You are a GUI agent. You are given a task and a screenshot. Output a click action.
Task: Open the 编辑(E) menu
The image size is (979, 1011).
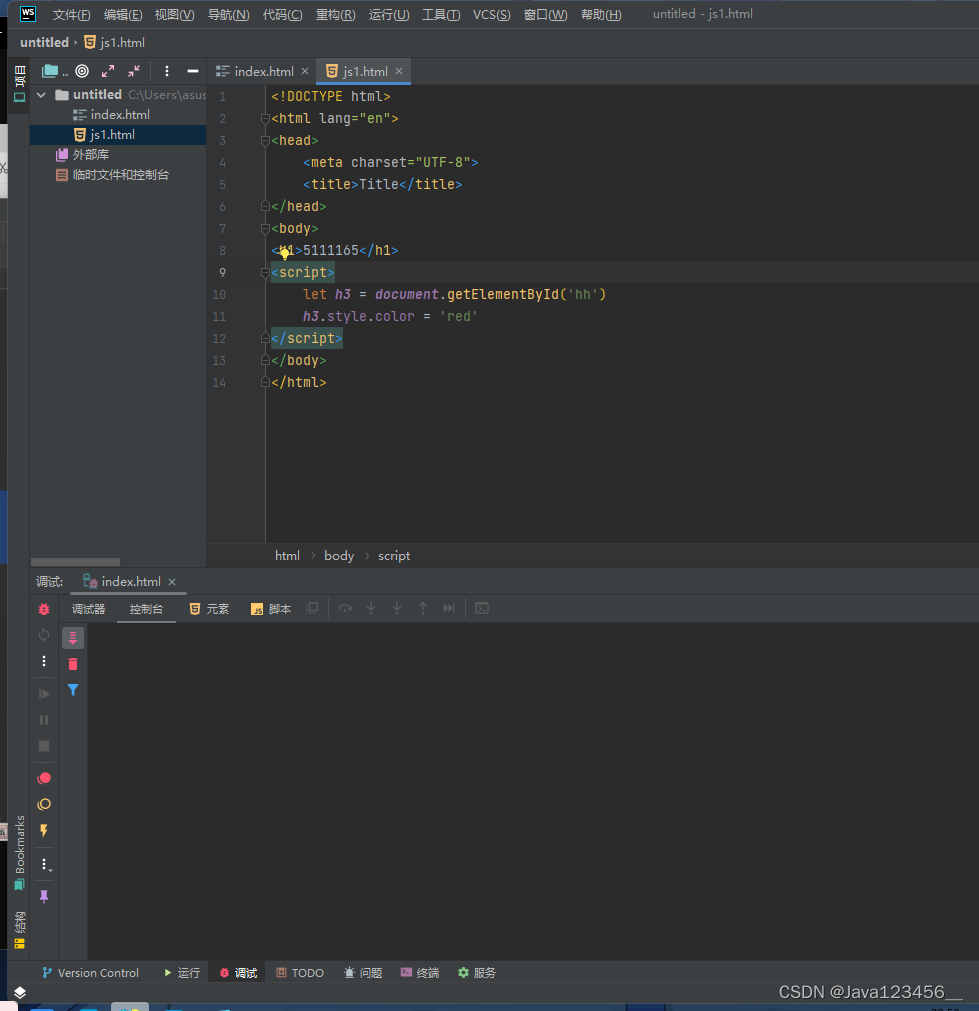coord(123,14)
